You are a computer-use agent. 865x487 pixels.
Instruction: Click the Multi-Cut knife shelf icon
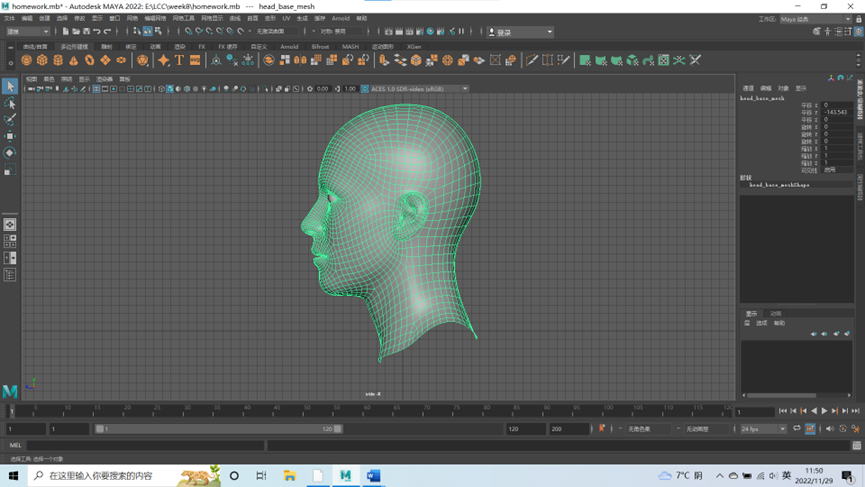pos(532,61)
